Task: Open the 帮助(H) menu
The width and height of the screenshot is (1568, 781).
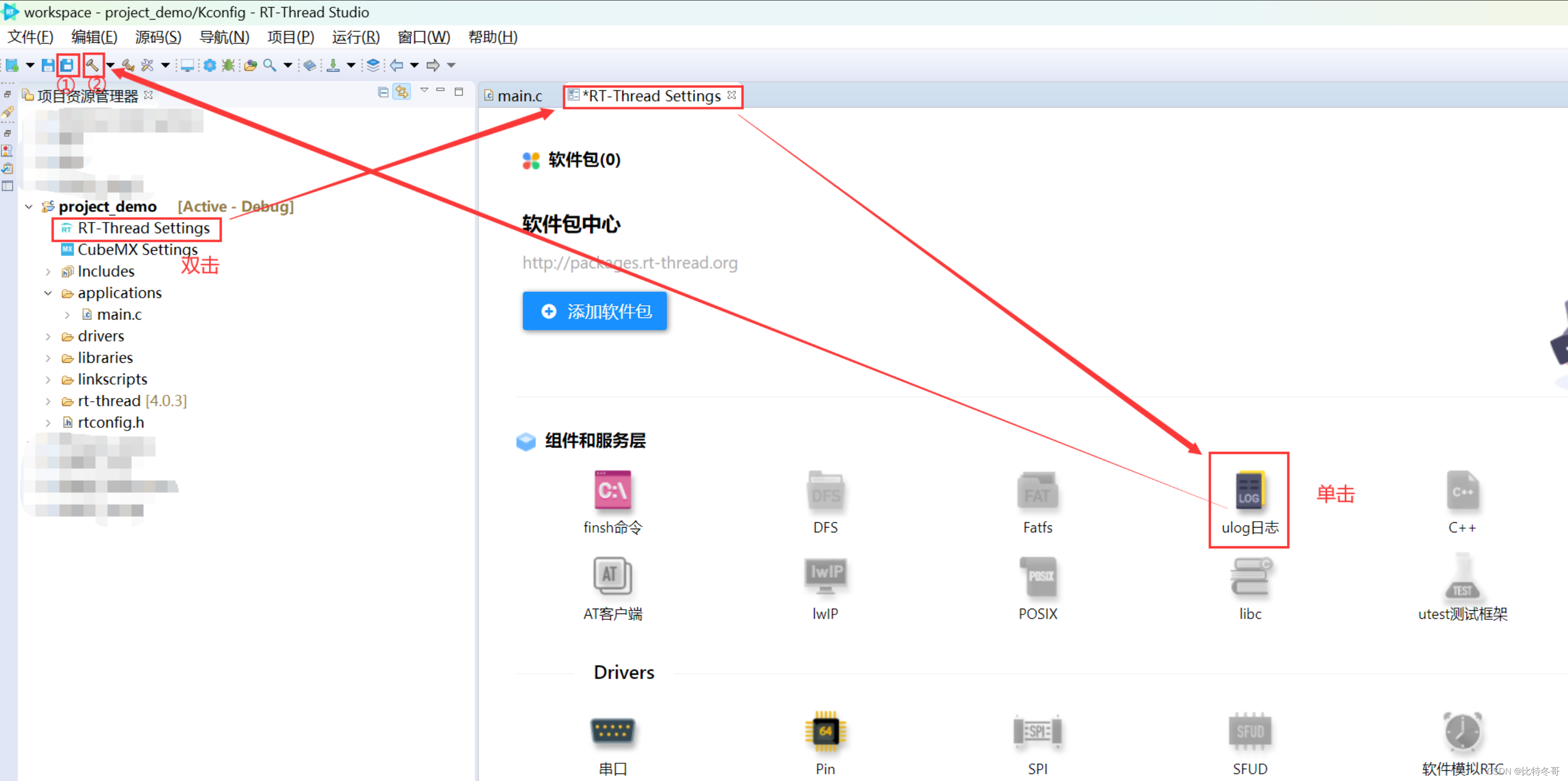Action: [493, 37]
